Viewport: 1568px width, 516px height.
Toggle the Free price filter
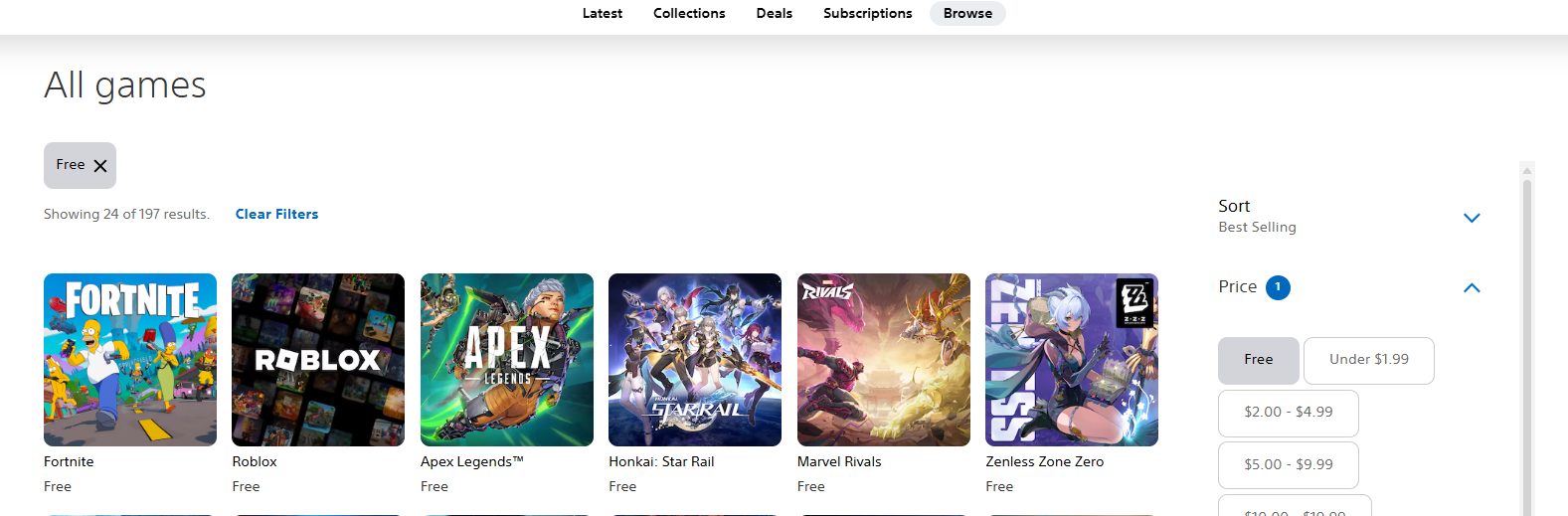pyautogui.click(x=1259, y=360)
